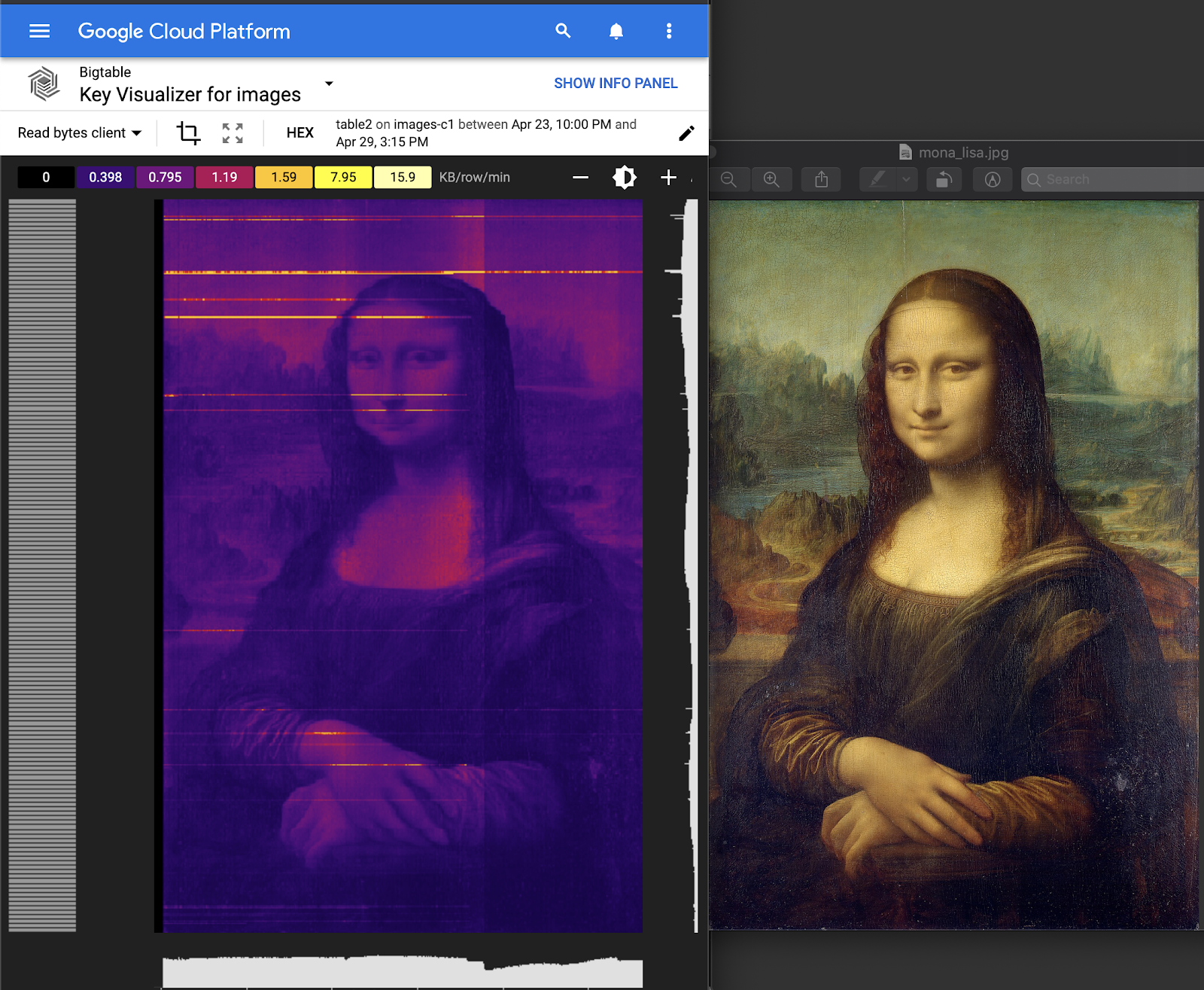Open the three-dot more options menu
The width and height of the screenshot is (1204, 990).
(668, 31)
